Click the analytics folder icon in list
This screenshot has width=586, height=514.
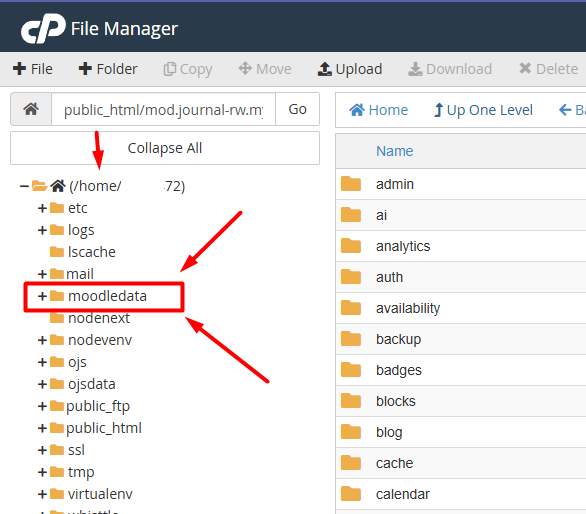351,246
